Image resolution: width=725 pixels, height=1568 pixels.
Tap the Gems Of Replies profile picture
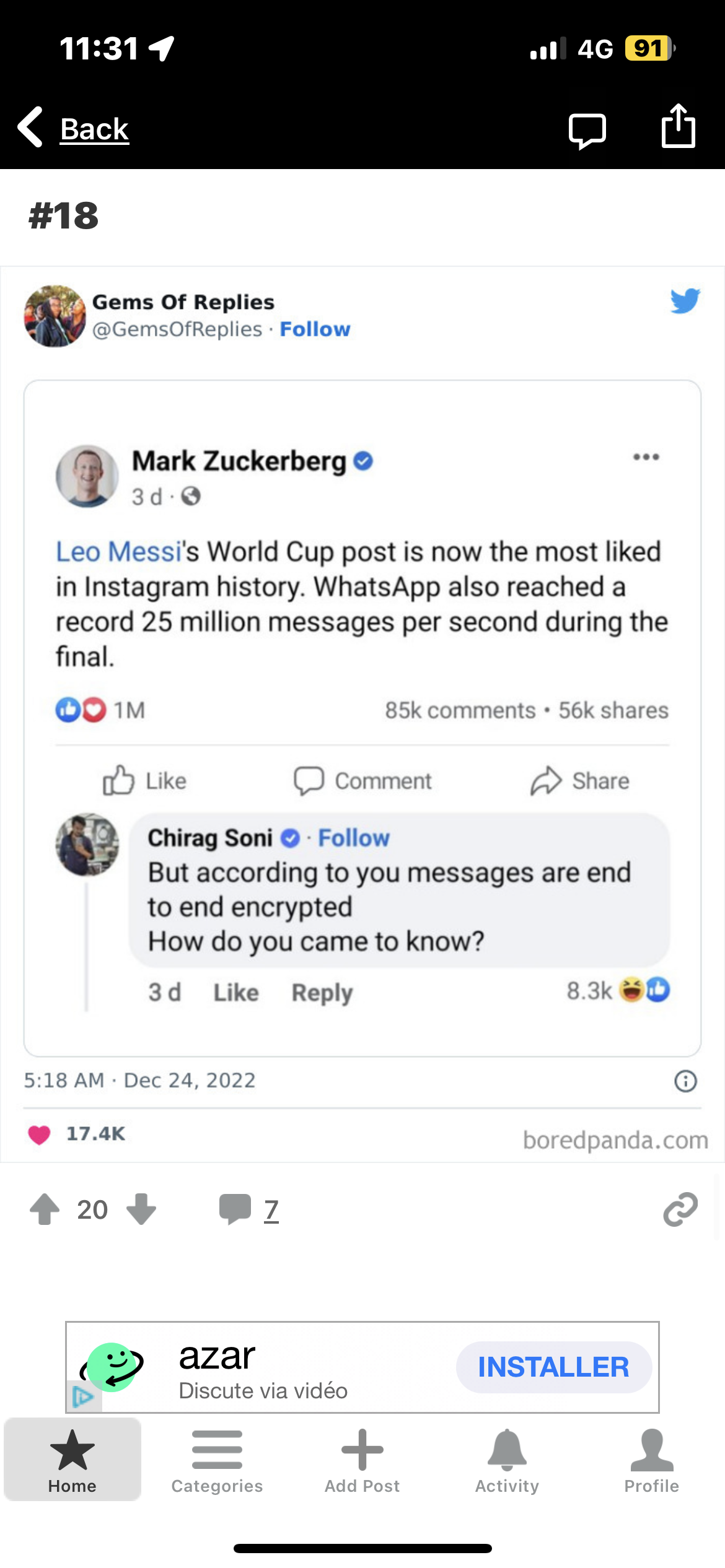[x=55, y=316]
